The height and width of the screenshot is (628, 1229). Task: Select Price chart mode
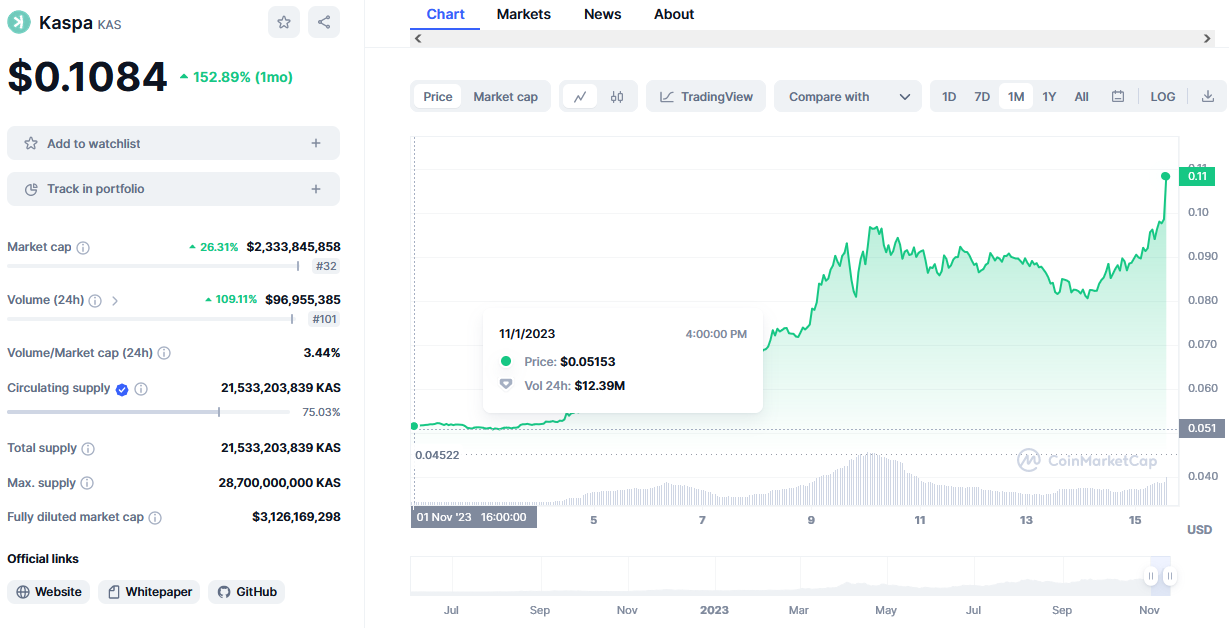pyautogui.click(x=438, y=97)
